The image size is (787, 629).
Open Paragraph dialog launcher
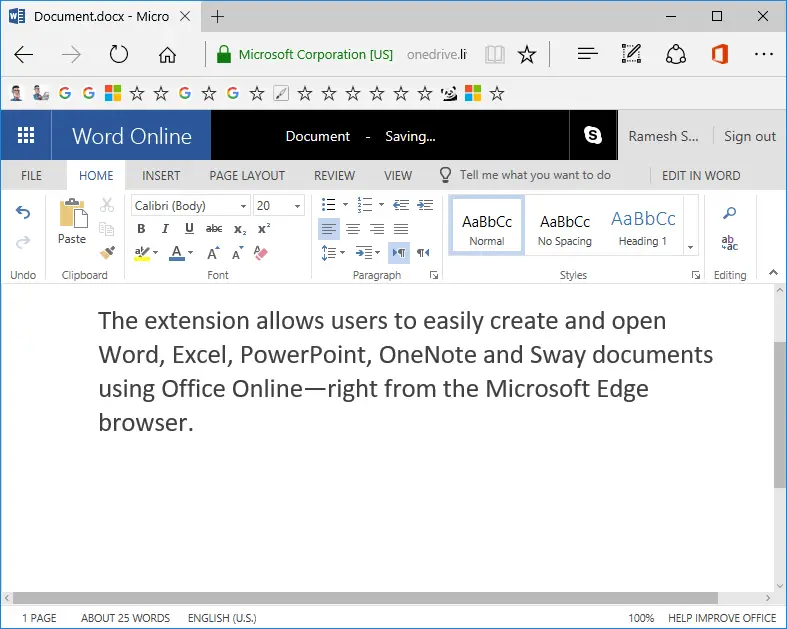[x=434, y=275]
